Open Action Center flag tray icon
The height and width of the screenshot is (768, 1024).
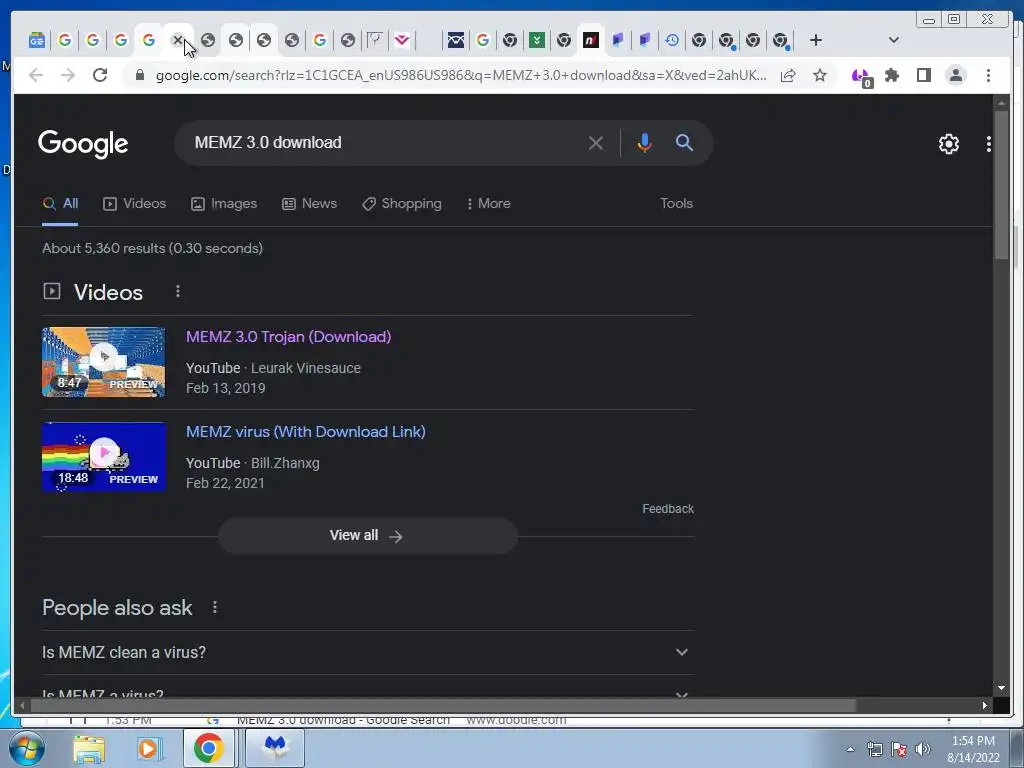899,749
